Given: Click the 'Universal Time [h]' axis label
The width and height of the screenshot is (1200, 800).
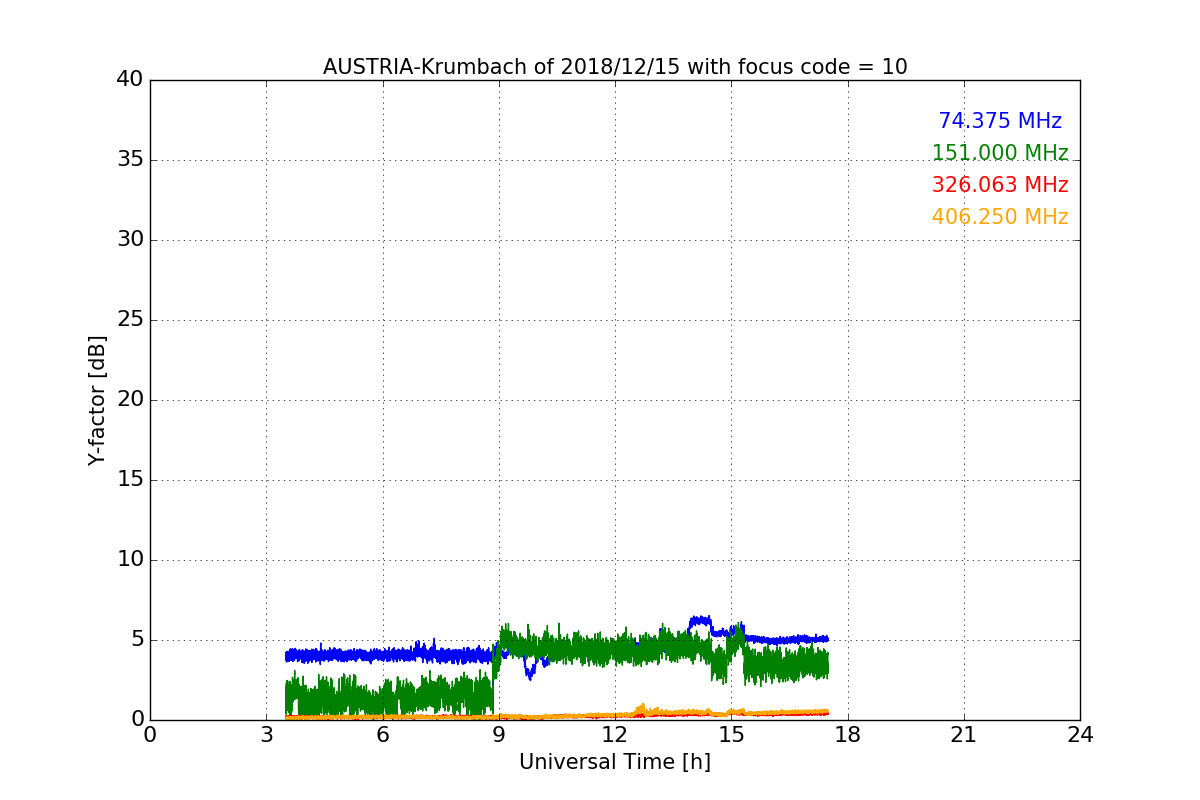Looking at the screenshot, I should point(615,762).
